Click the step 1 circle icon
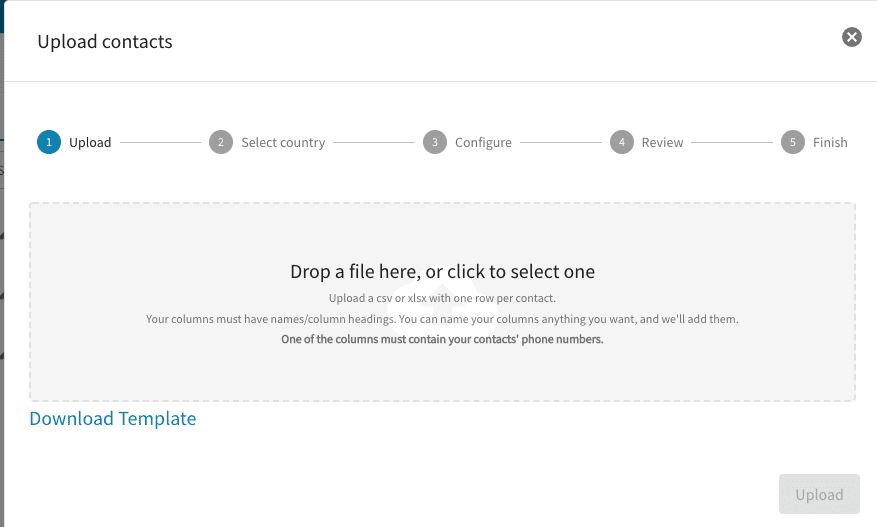877x527 pixels. coord(47,142)
